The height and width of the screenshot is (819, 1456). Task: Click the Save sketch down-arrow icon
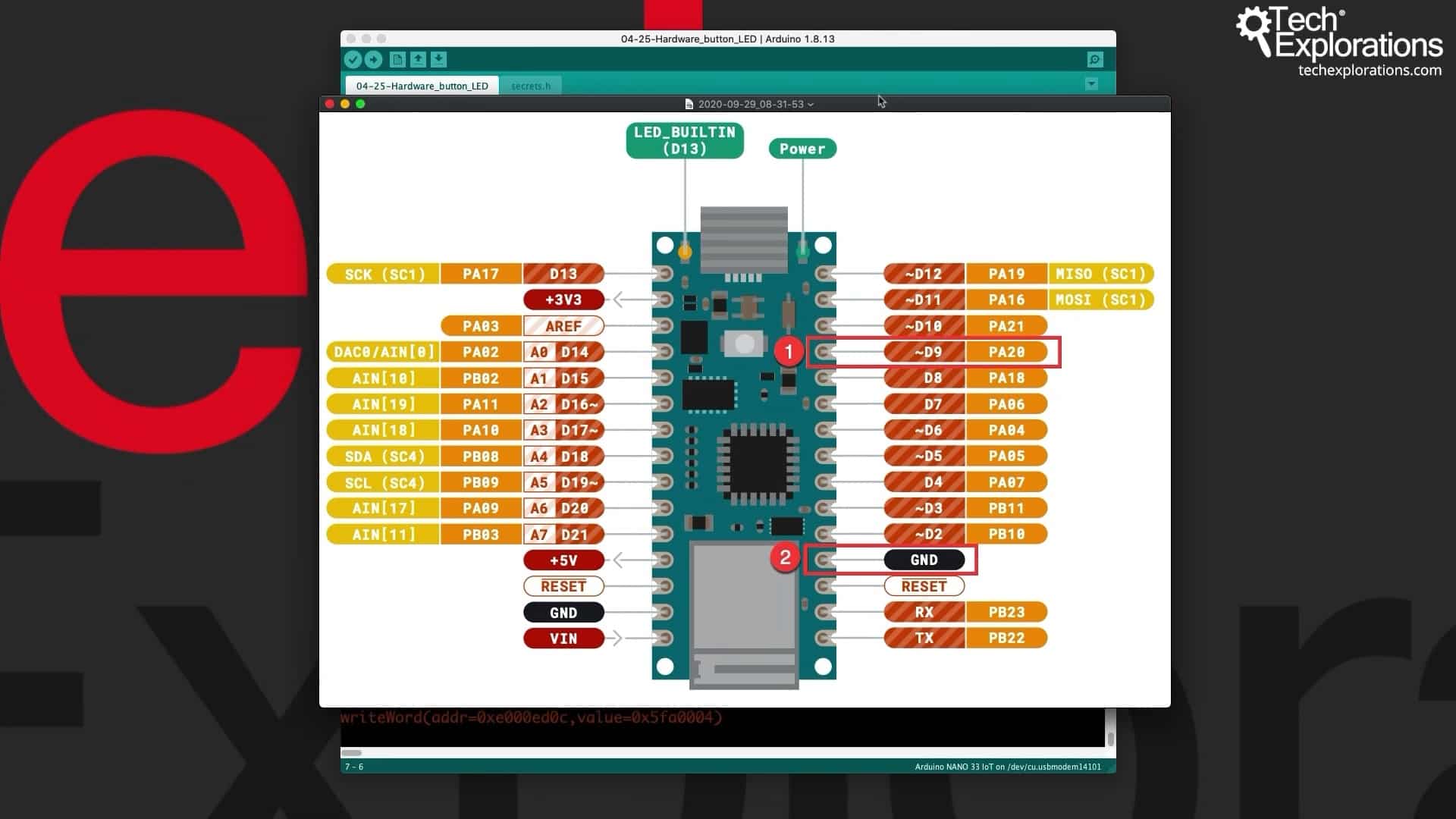point(438,59)
